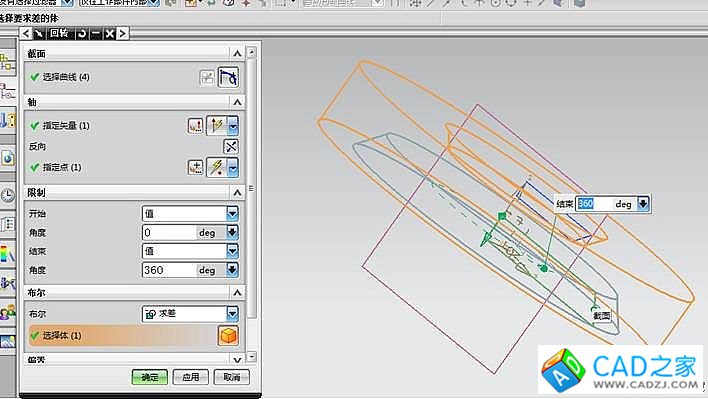The height and width of the screenshot is (399, 708).
Task: Open the 布尔 求差 boolean dropdown
Action: click(x=191, y=314)
